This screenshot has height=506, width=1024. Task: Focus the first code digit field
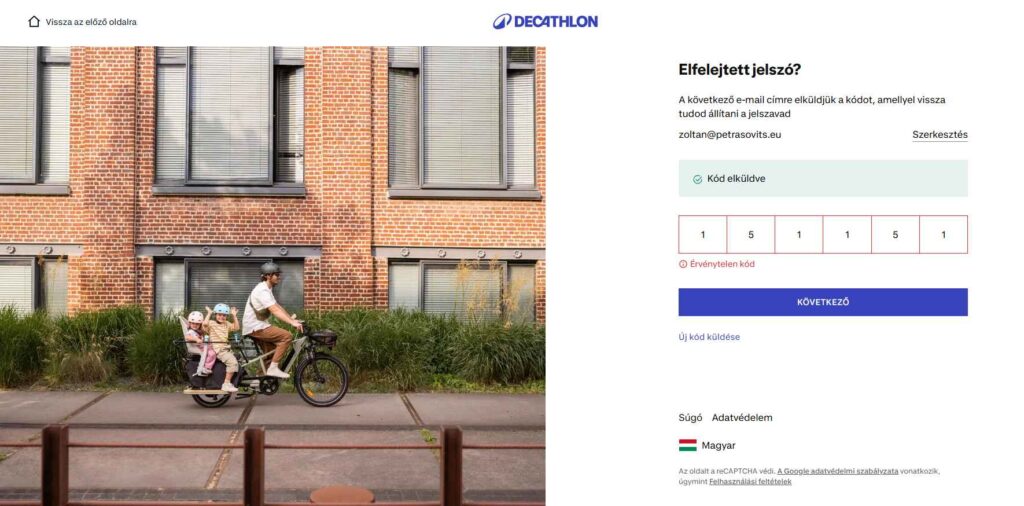(x=703, y=235)
